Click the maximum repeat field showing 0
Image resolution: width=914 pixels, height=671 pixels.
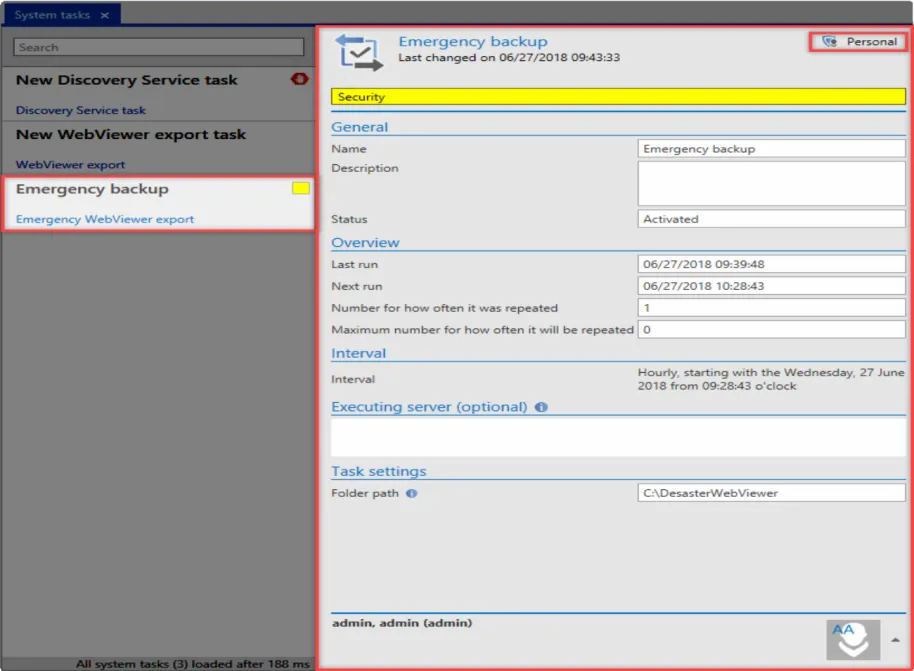(771, 329)
